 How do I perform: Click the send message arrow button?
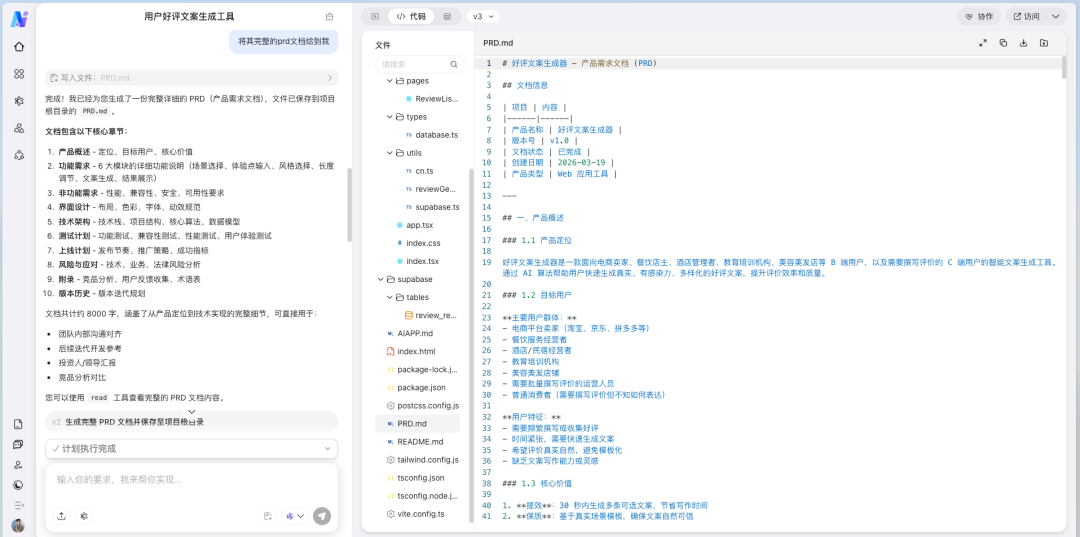pyautogui.click(x=321, y=516)
